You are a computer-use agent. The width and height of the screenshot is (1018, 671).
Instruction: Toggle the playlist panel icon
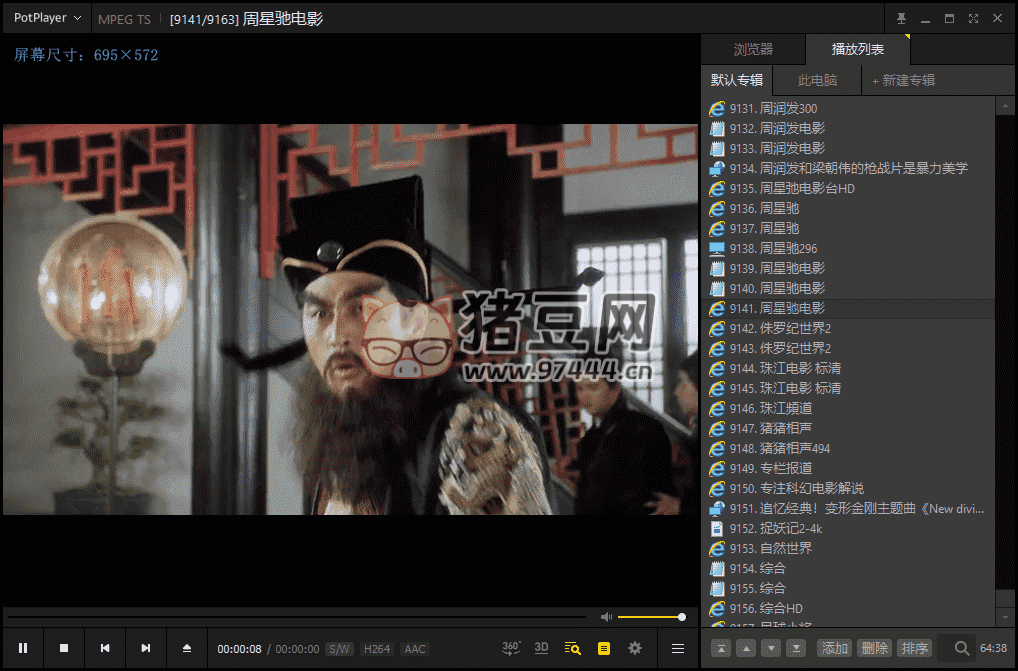click(x=603, y=648)
